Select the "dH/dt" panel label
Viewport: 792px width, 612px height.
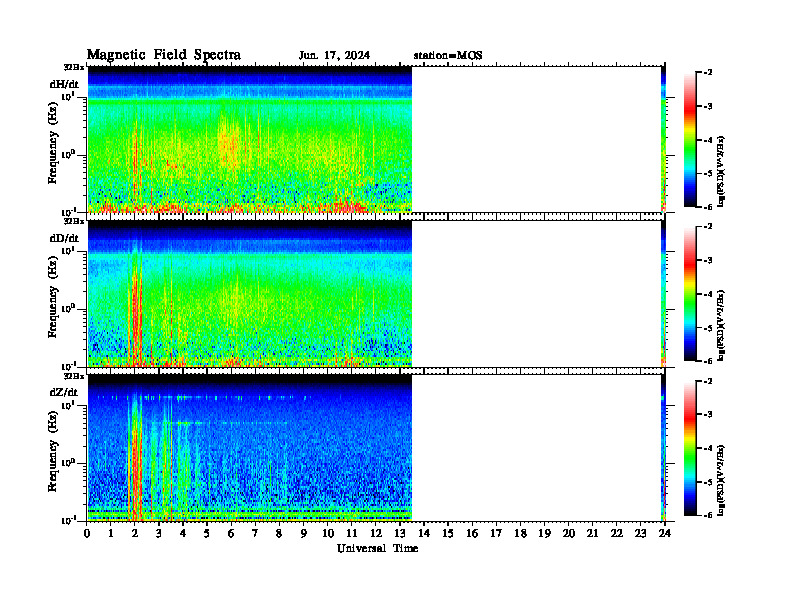64,84
